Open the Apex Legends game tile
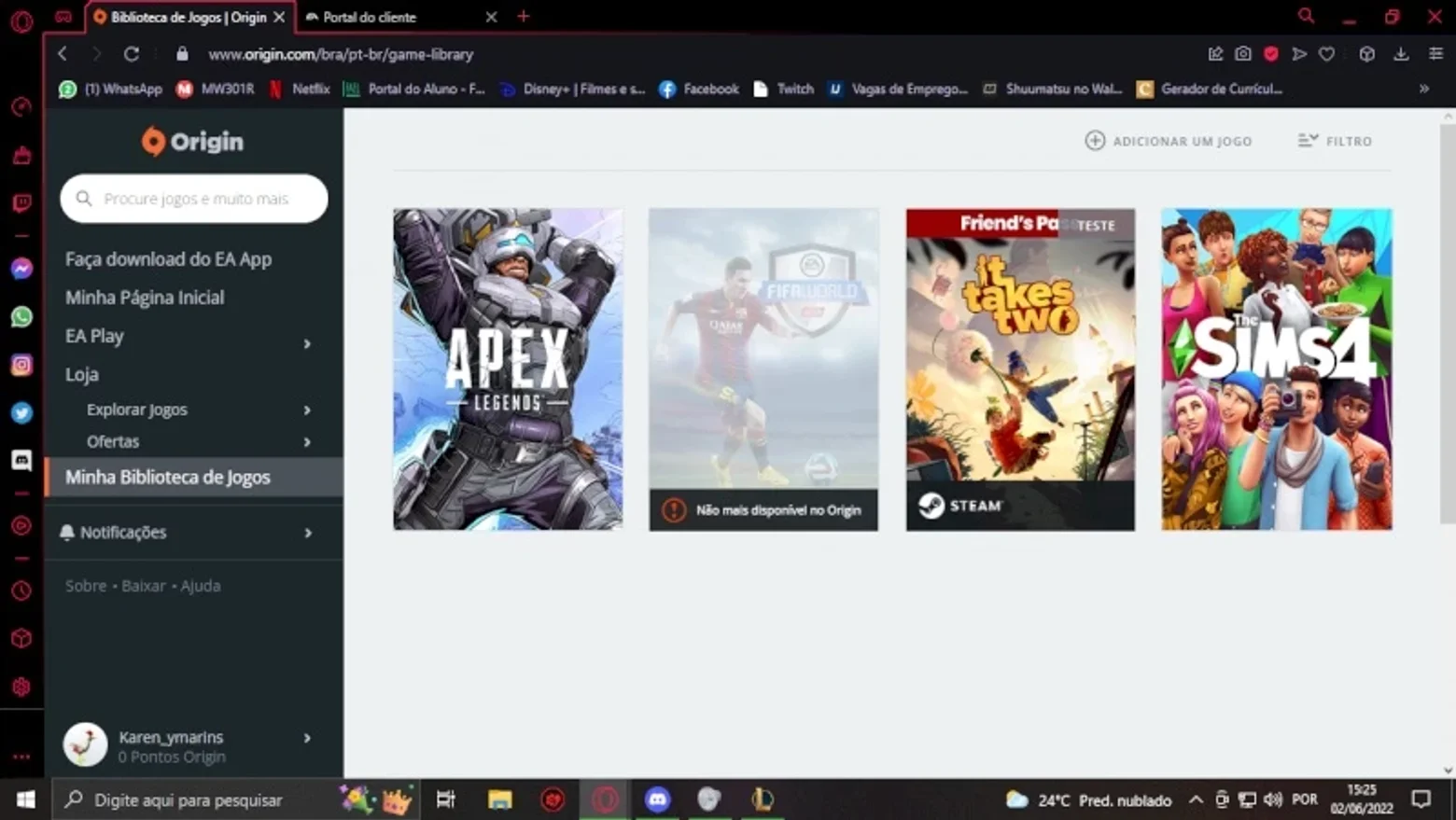Image resolution: width=1456 pixels, height=820 pixels. coord(508,369)
